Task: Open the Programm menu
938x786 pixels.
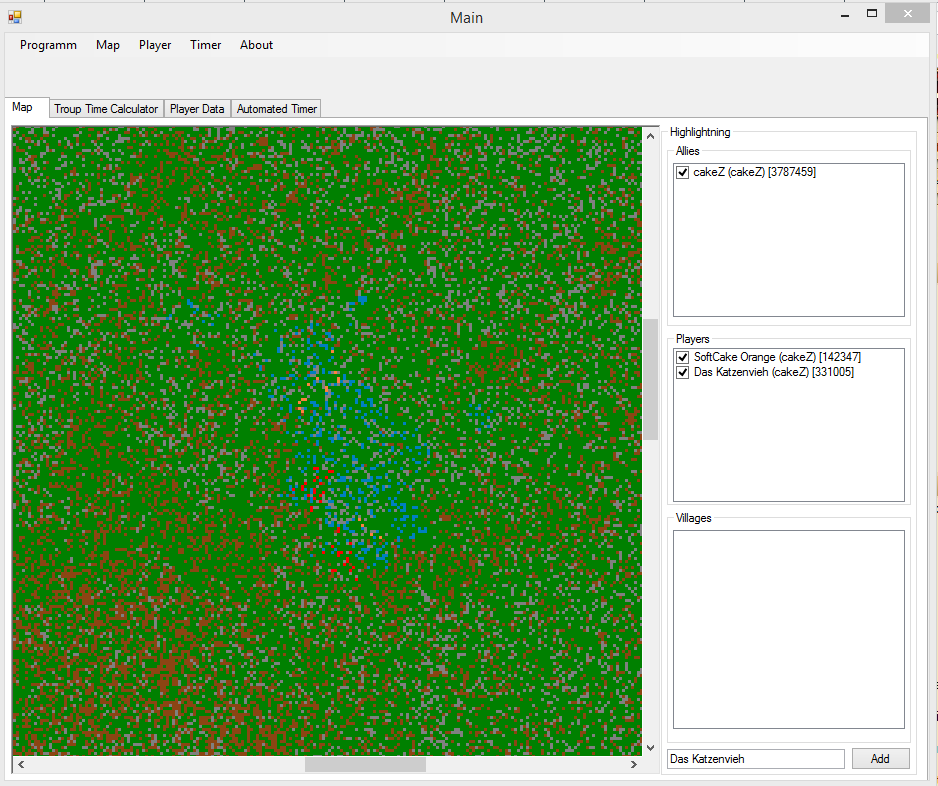Action: 48,45
